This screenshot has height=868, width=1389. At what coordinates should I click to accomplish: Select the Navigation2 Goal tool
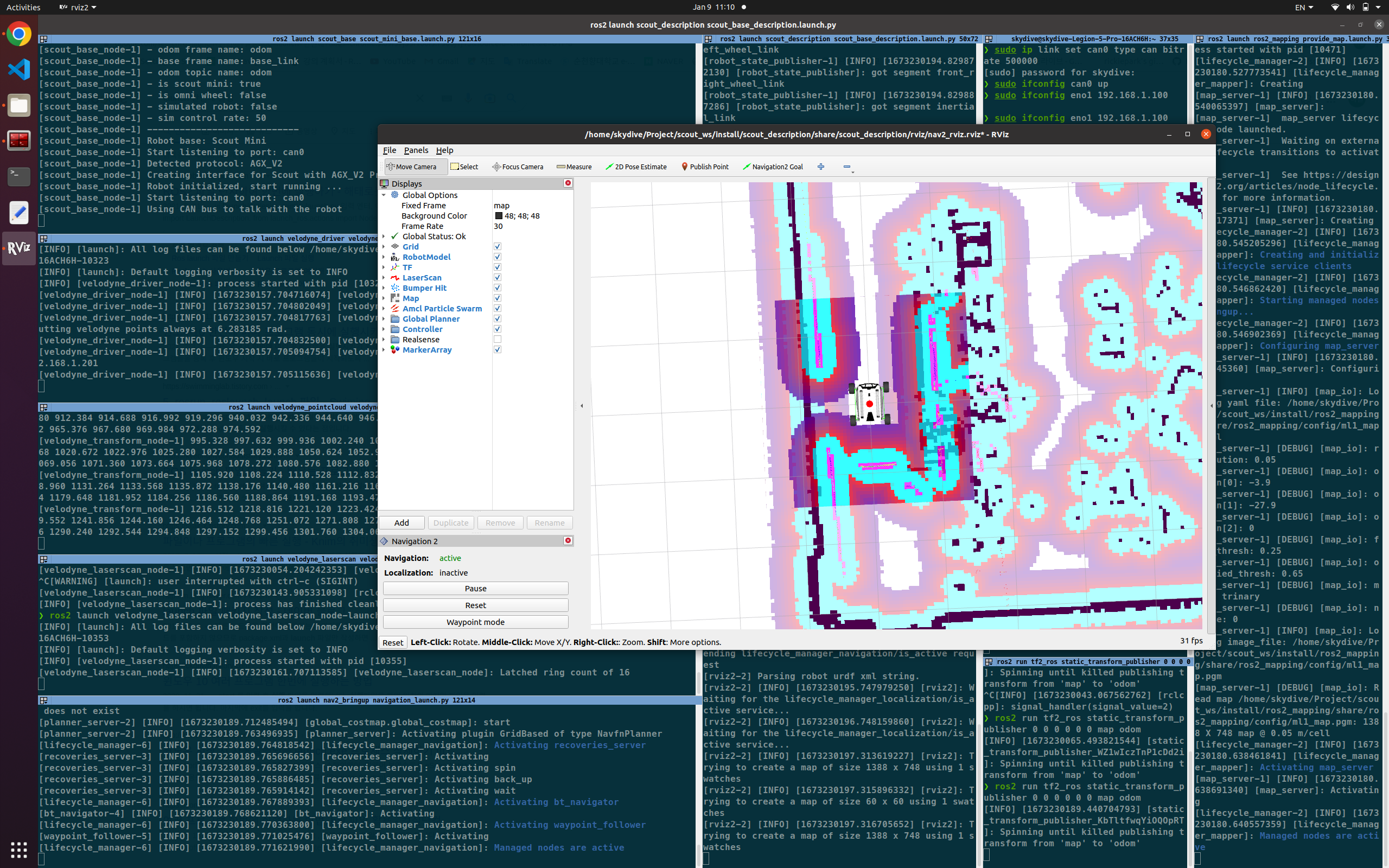click(x=773, y=167)
